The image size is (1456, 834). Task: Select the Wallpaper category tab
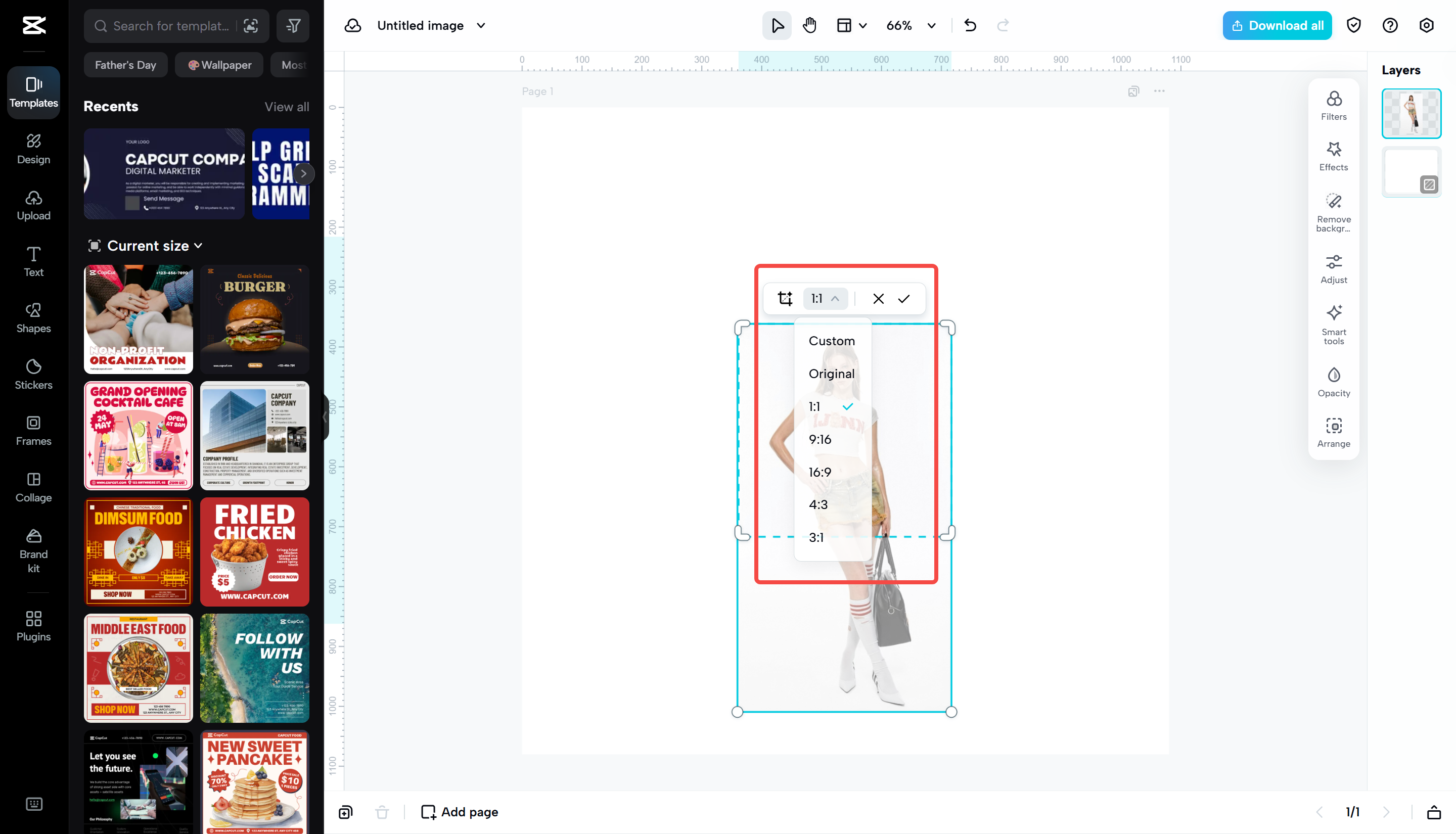(219, 65)
